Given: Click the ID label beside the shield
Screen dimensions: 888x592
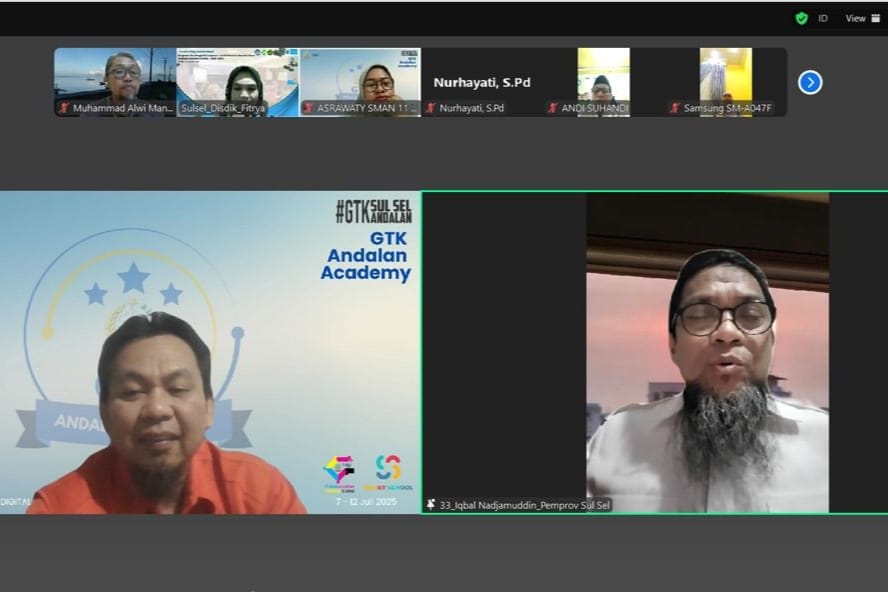Looking at the screenshot, I should click(x=823, y=18).
